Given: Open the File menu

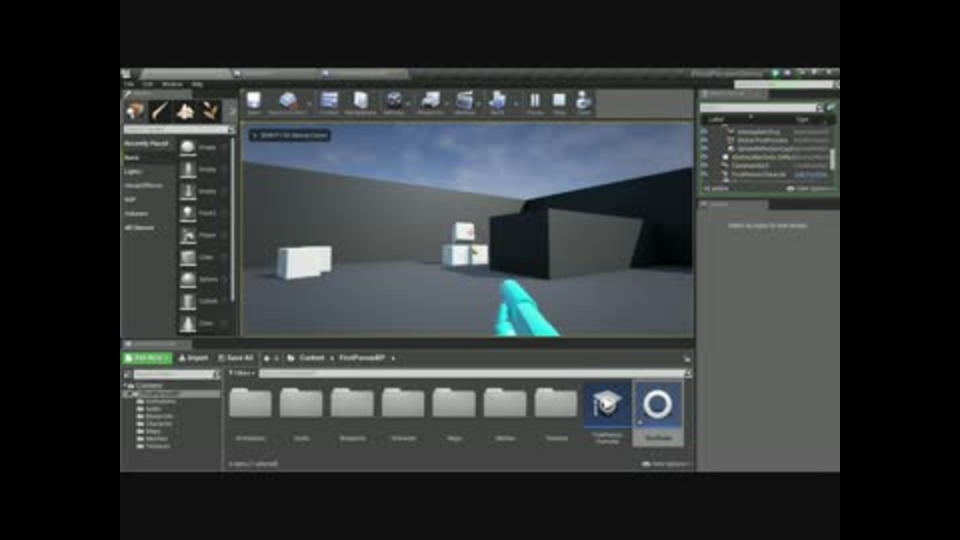Looking at the screenshot, I should pos(129,84).
